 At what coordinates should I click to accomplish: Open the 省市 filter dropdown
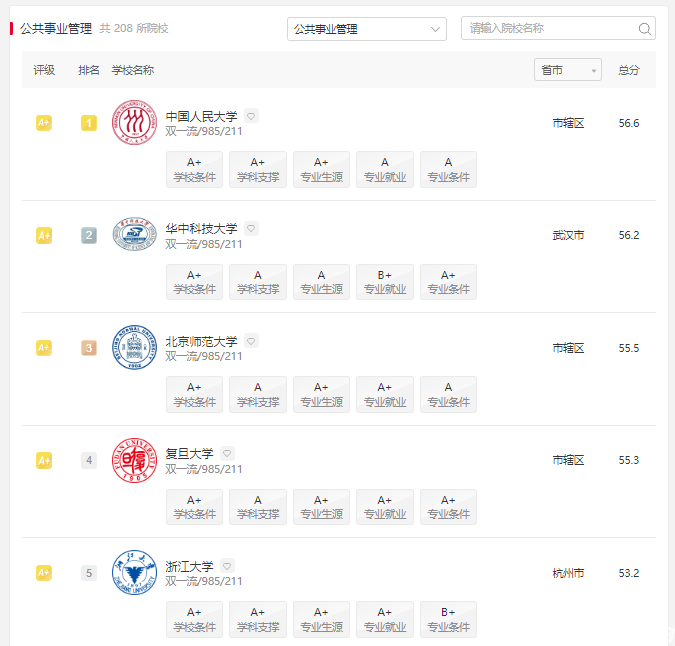point(568,70)
